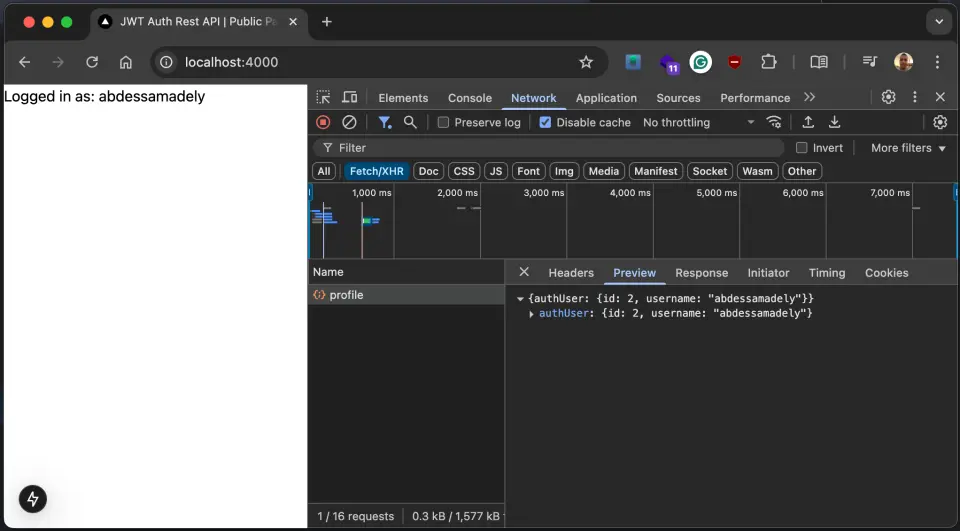Expand the authUser object in preview
The width and height of the screenshot is (960, 531).
coord(532,314)
